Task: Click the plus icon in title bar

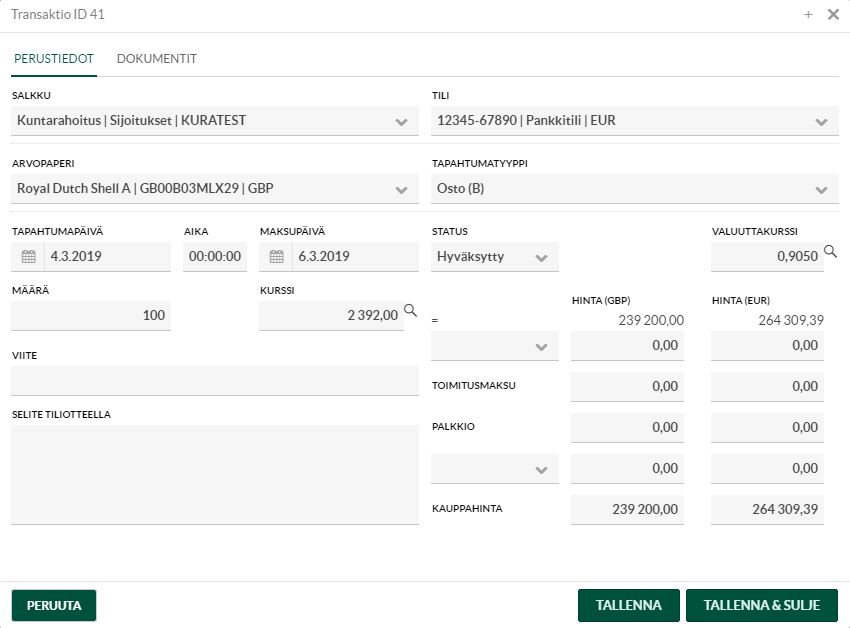Action: coord(808,15)
